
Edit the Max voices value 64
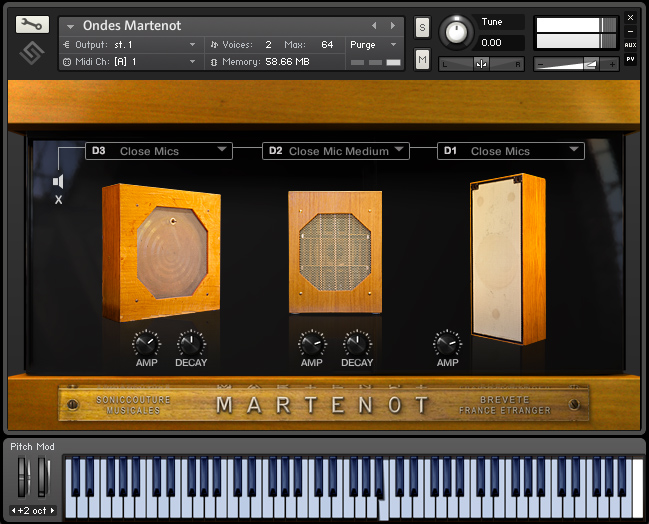327,45
